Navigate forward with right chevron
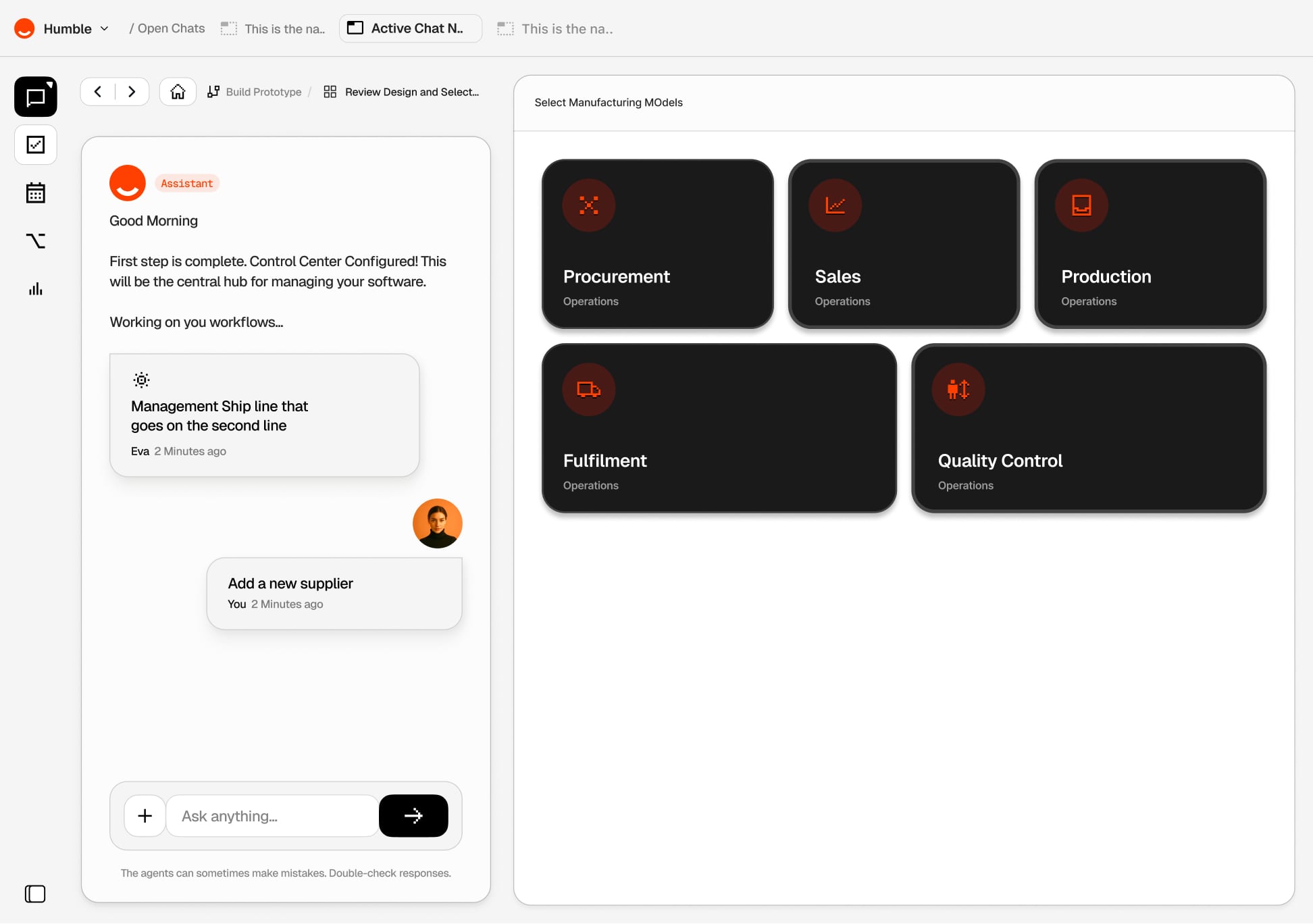This screenshot has width=1313, height=924. 132,92
